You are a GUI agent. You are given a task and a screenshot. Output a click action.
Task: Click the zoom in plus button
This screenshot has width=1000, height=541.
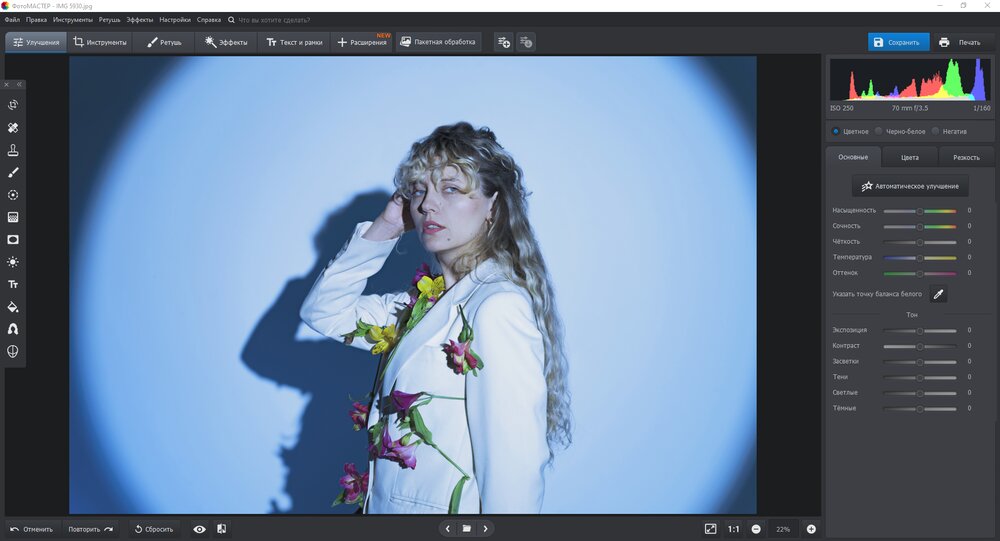811,529
